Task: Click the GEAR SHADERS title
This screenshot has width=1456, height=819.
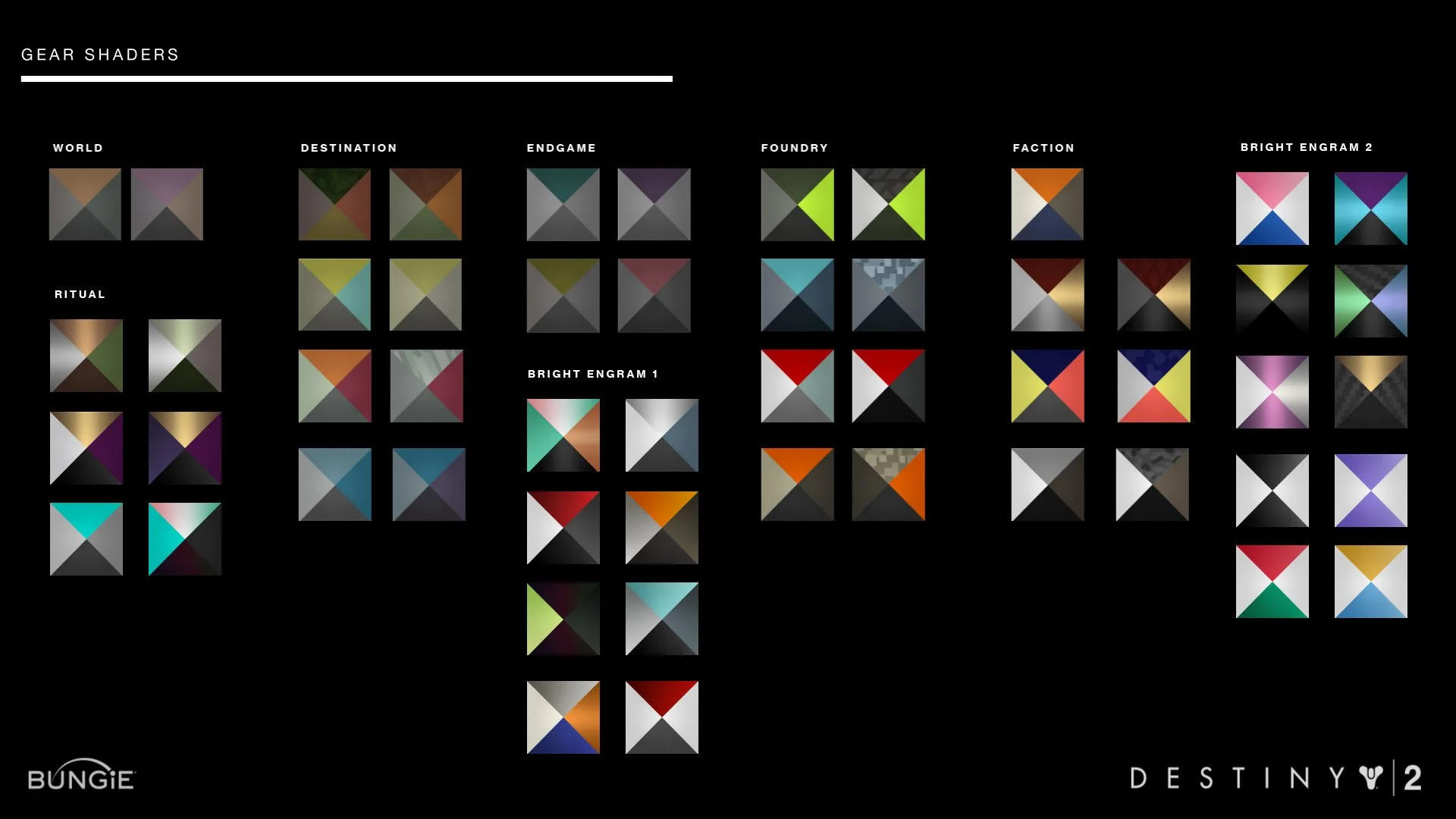Action: [100, 55]
